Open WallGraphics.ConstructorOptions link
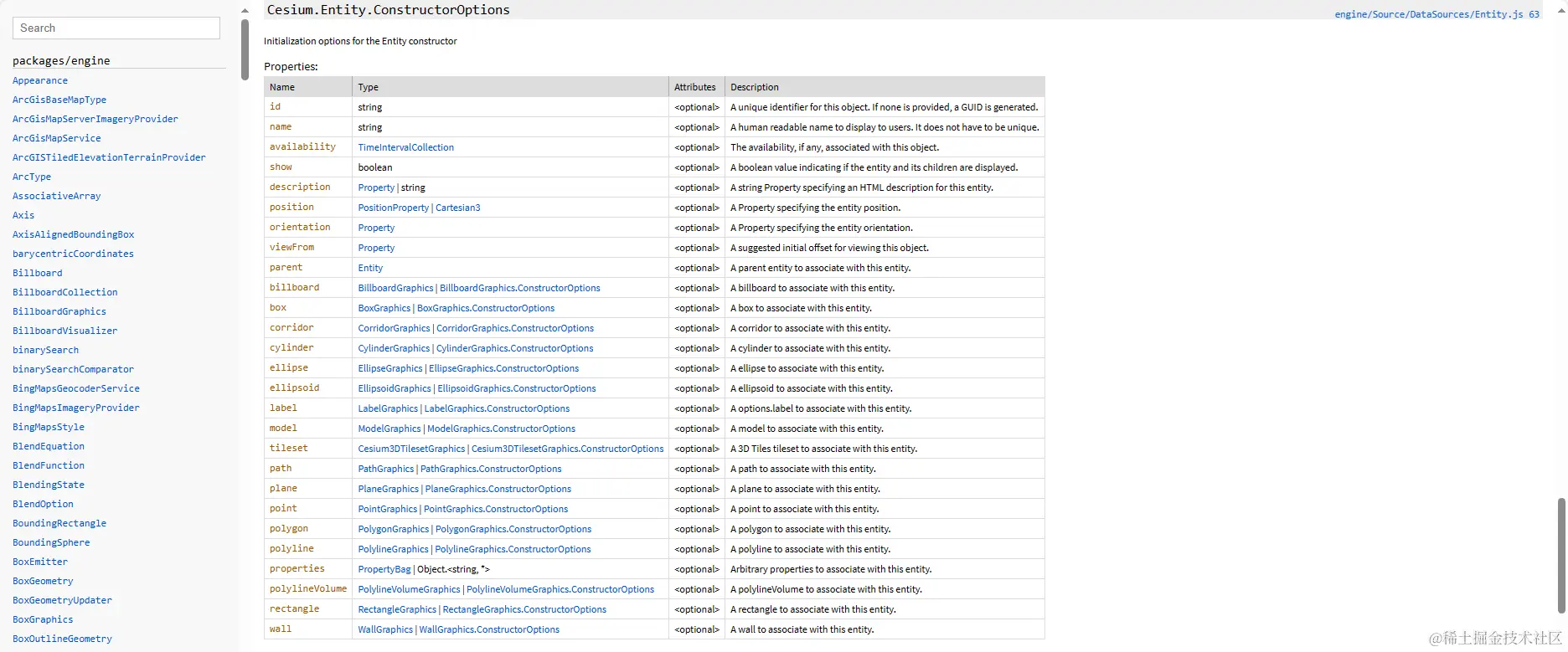1568x652 pixels. point(489,629)
